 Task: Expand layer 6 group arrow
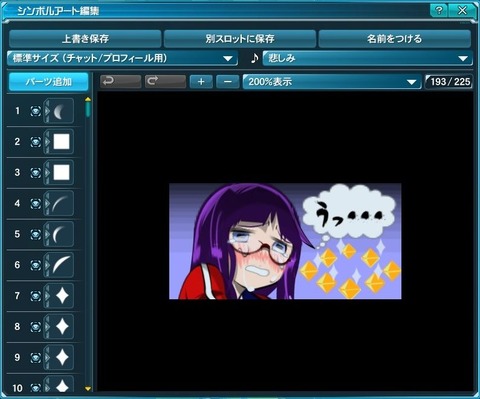(47, 265)
